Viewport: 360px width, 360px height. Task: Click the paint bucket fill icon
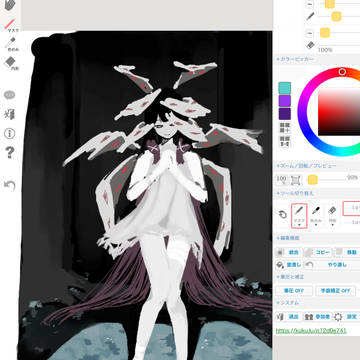click(x=280, y=265)
